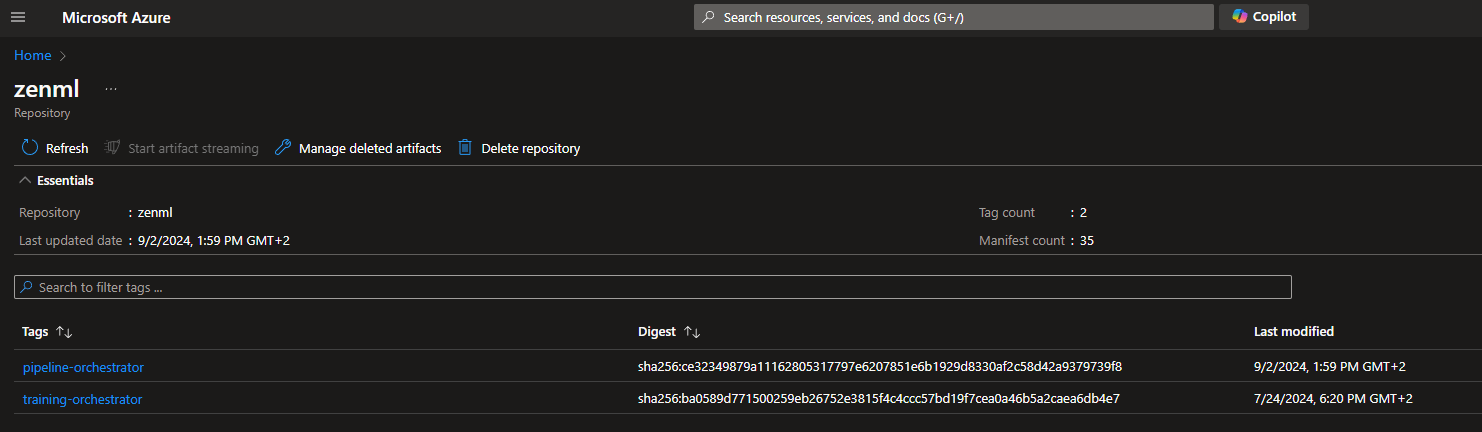Click the trash can icon
Screen dimensions: 1482x432
click(x=465, y=148)
